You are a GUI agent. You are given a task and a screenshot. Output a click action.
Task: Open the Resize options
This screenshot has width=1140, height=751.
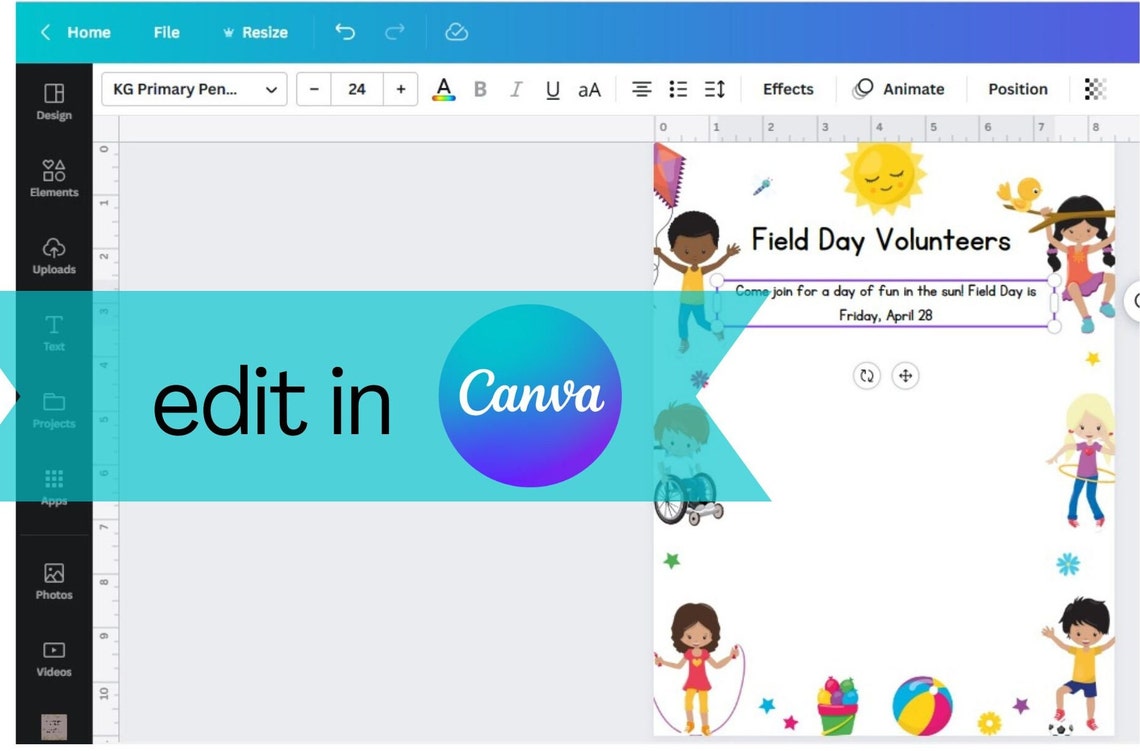(x=255, y=31)
